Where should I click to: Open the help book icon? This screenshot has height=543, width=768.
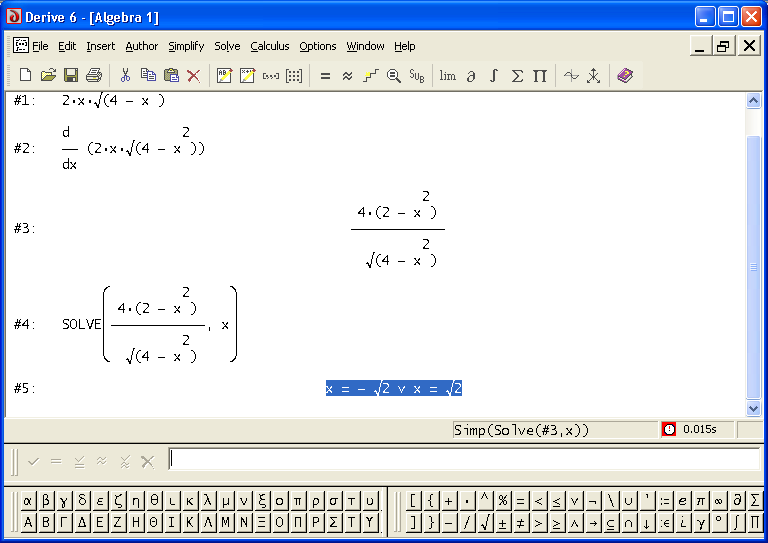625,75
